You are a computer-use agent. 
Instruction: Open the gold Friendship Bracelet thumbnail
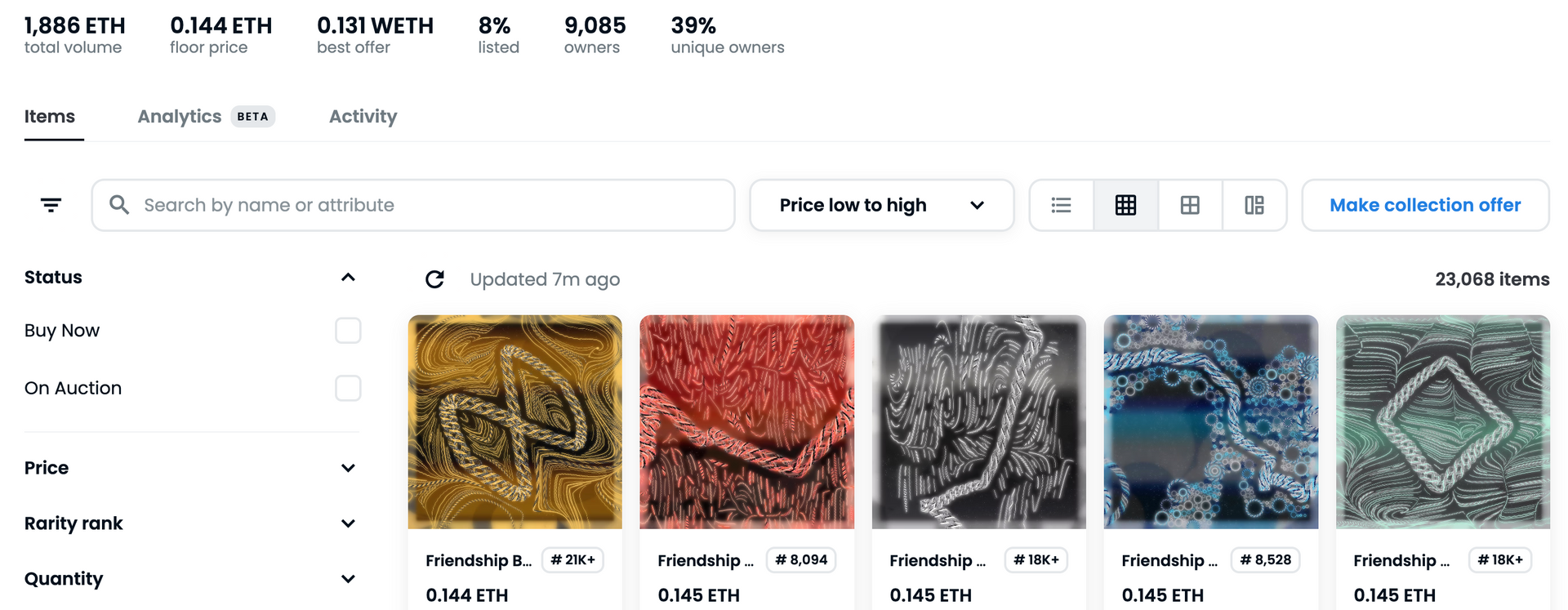[514, 421]
